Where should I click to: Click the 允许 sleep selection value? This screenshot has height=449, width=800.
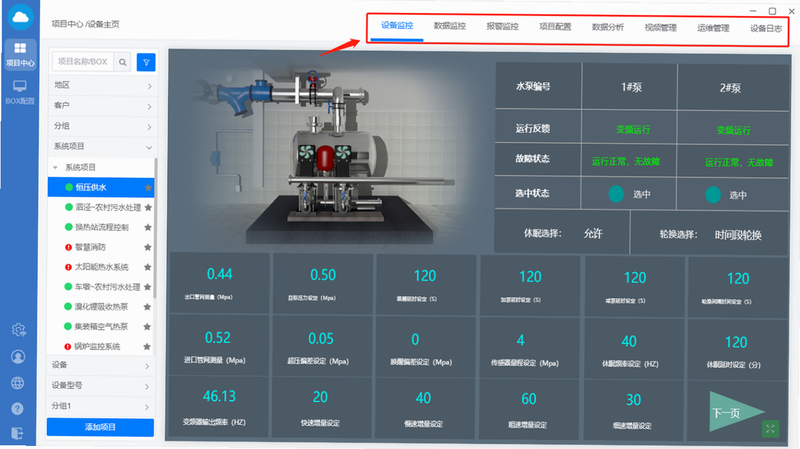(593, 234)
